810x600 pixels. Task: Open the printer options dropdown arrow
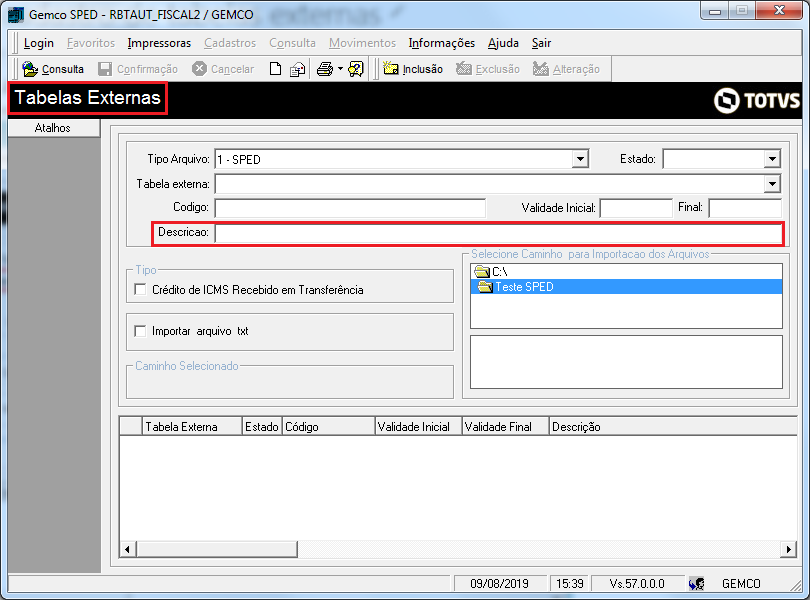pos(340,69)
